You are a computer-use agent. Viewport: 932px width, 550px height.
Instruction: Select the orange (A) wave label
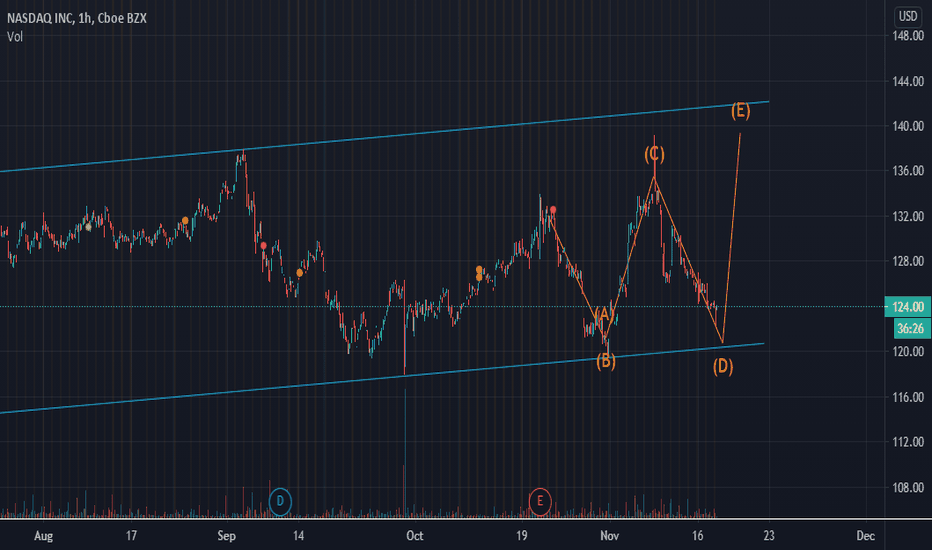coord(604,314)
